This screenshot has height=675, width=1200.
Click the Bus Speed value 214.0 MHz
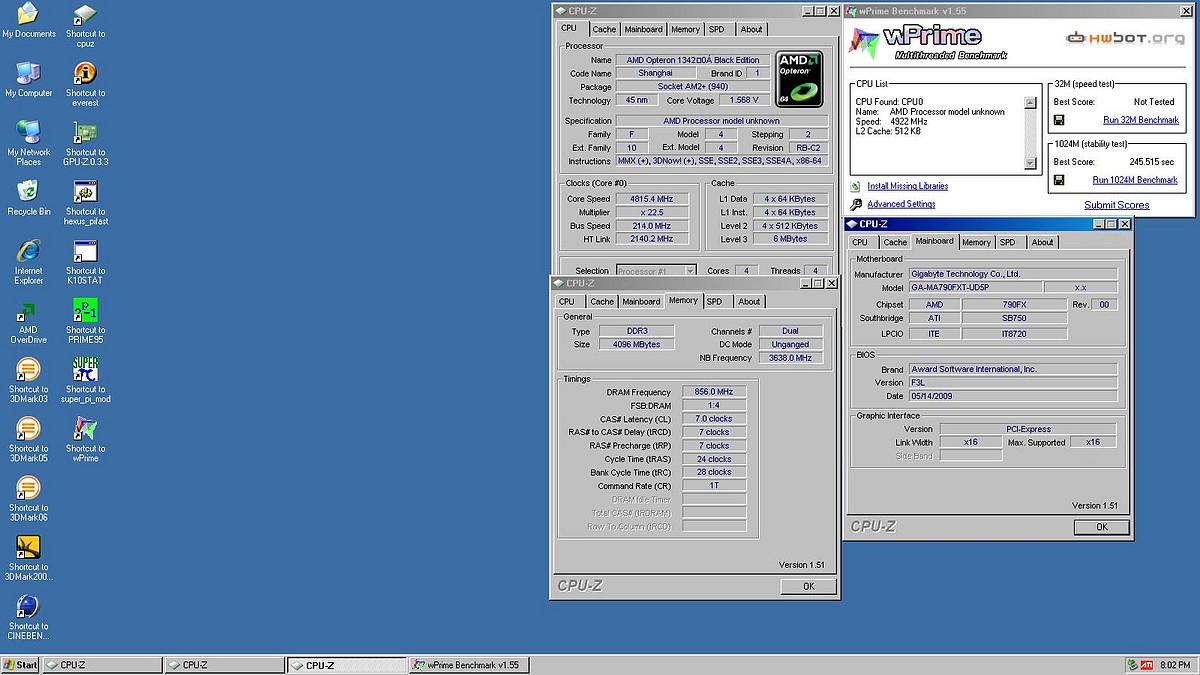pyautogui.click(x=652, y=226)
